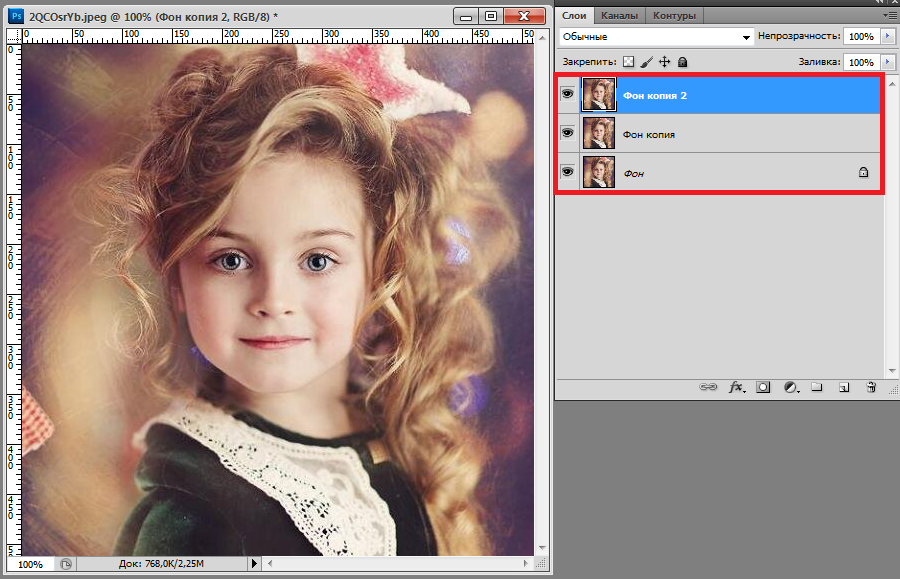The height and width of the screenshot is (579, 900).
Task: Minimize the document window
Action: tap(466, 16)
